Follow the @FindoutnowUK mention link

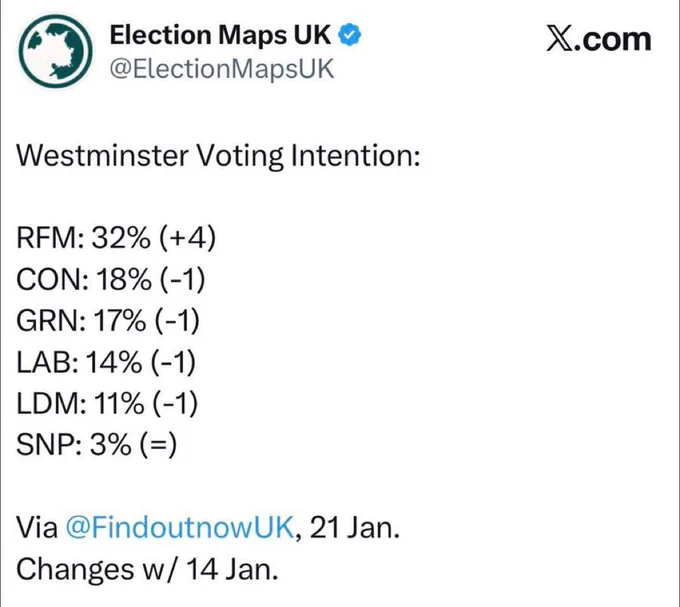180,528
